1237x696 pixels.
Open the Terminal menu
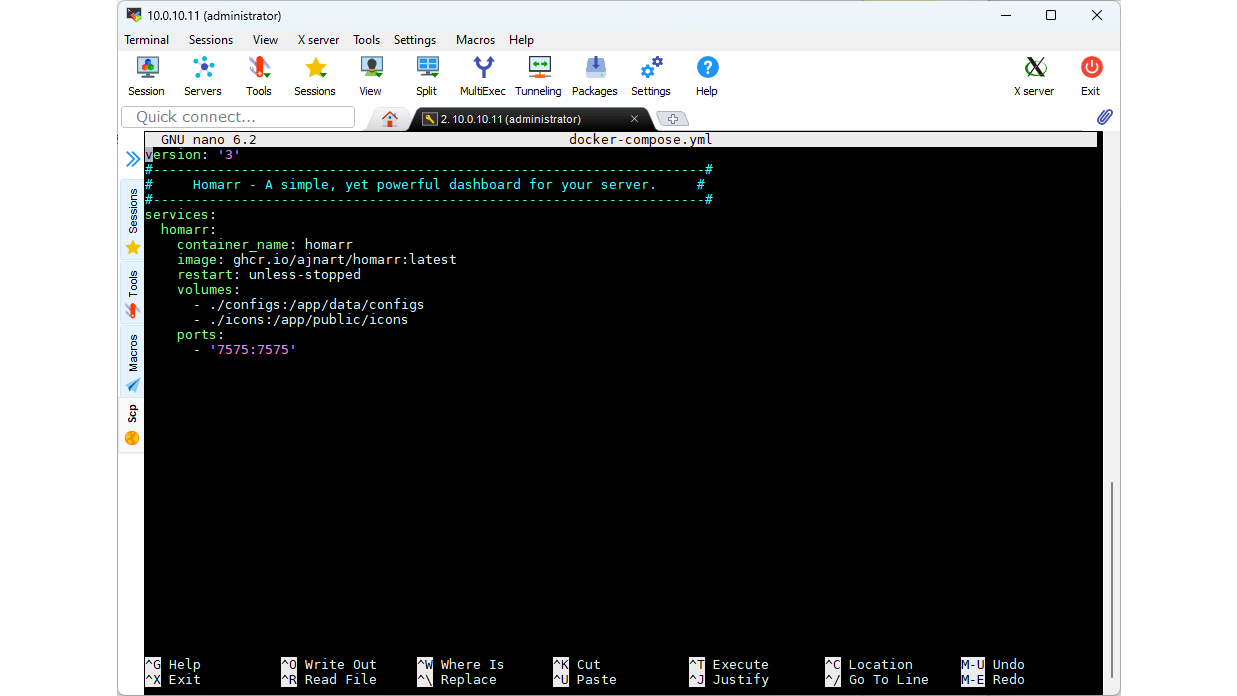146,40
